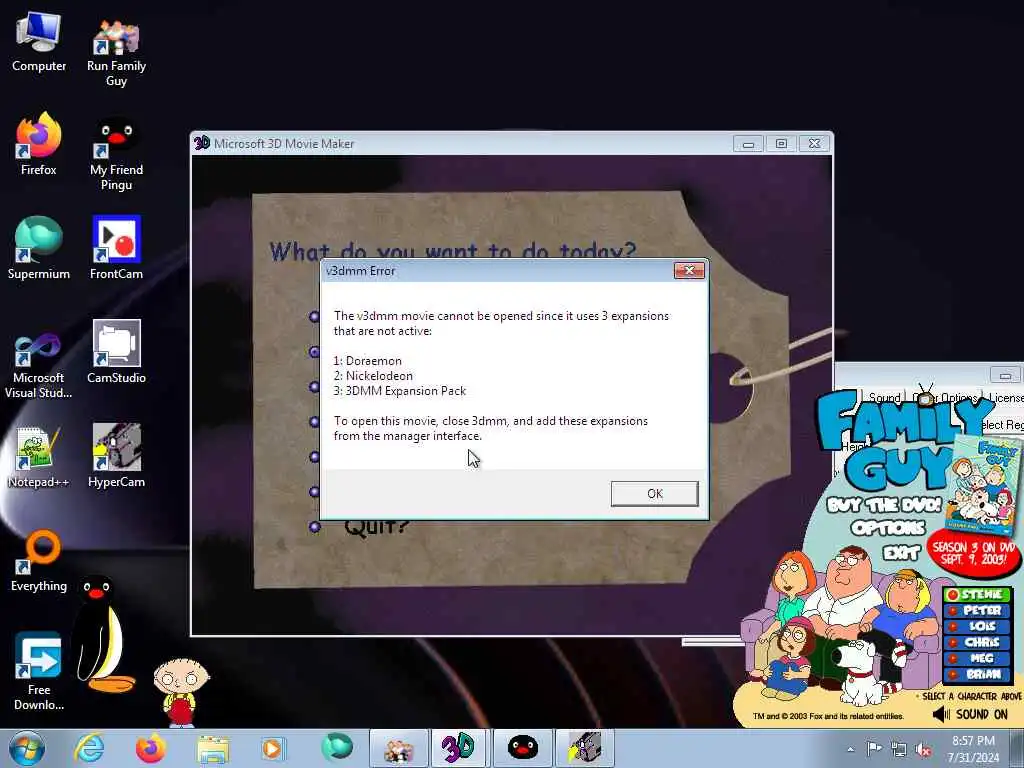1024x768 pixels.
Task: Open the Free Download Manager desktop shortcut
Action: coord(39,673)
